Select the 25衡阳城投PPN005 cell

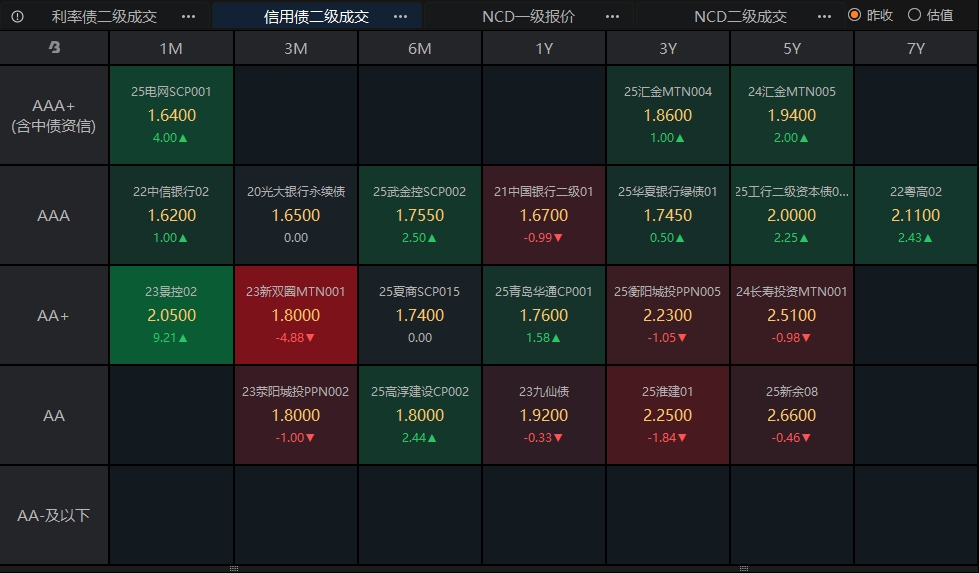[x=668, y=315]
